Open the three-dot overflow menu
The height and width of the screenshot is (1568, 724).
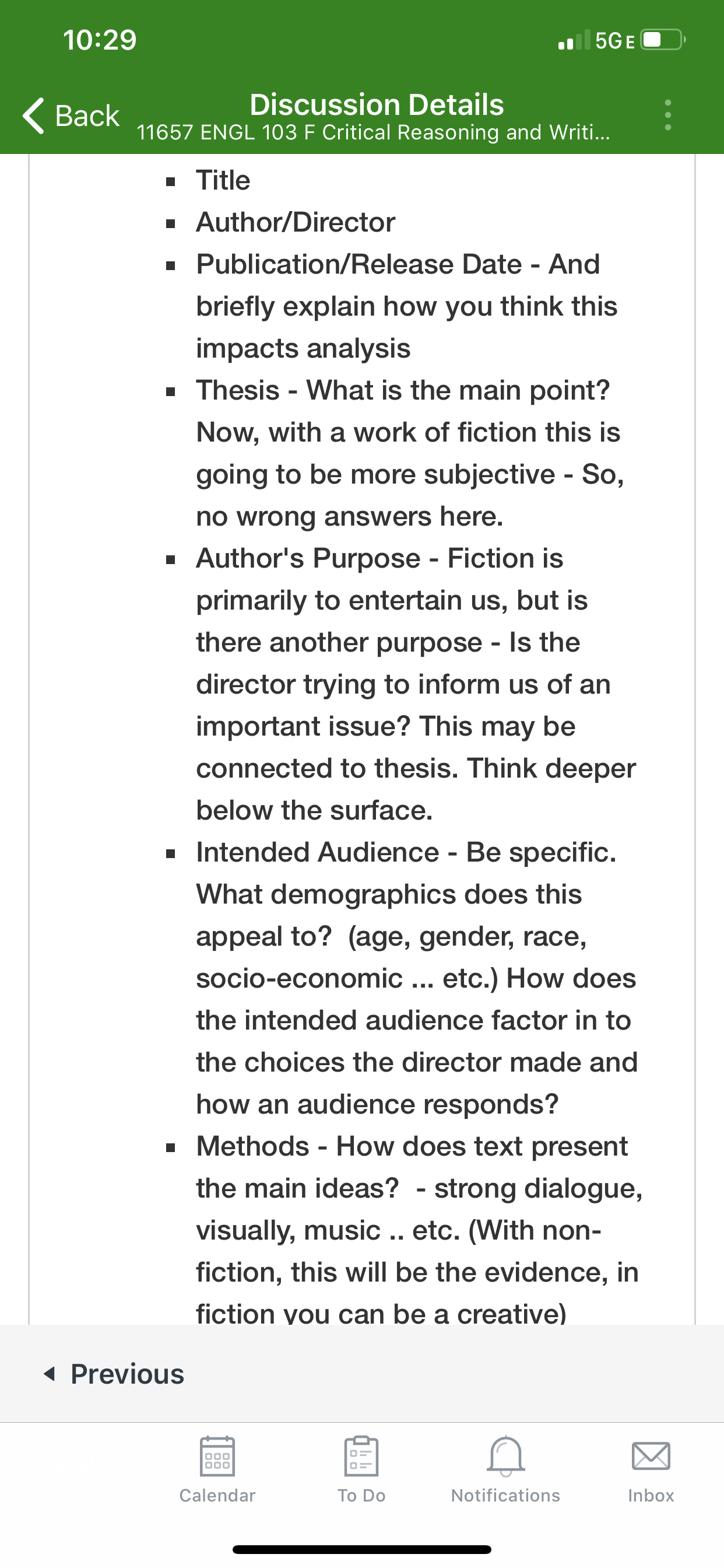click(667, 115)
